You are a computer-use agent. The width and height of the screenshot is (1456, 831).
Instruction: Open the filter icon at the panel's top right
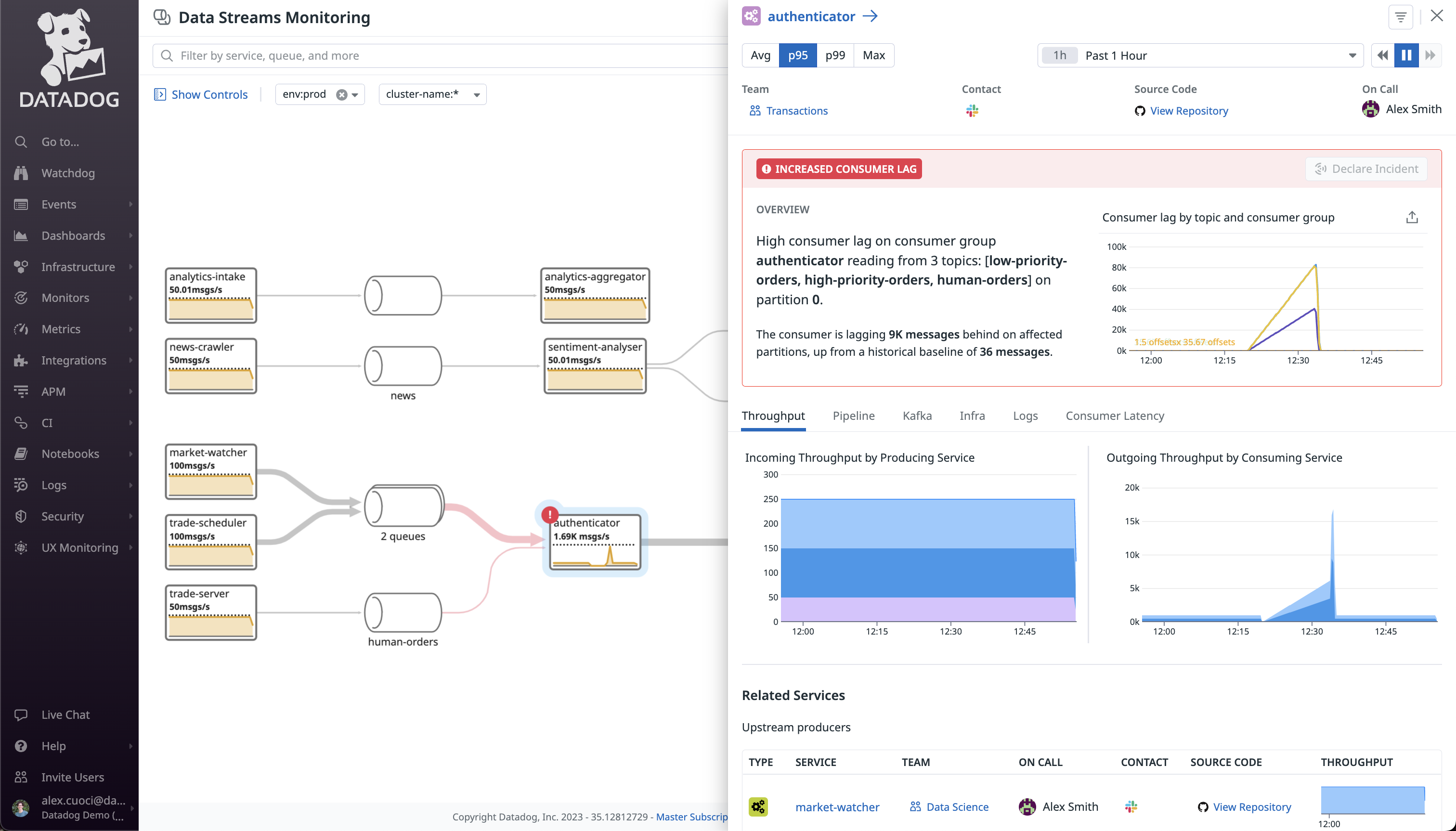(1400, 16)
